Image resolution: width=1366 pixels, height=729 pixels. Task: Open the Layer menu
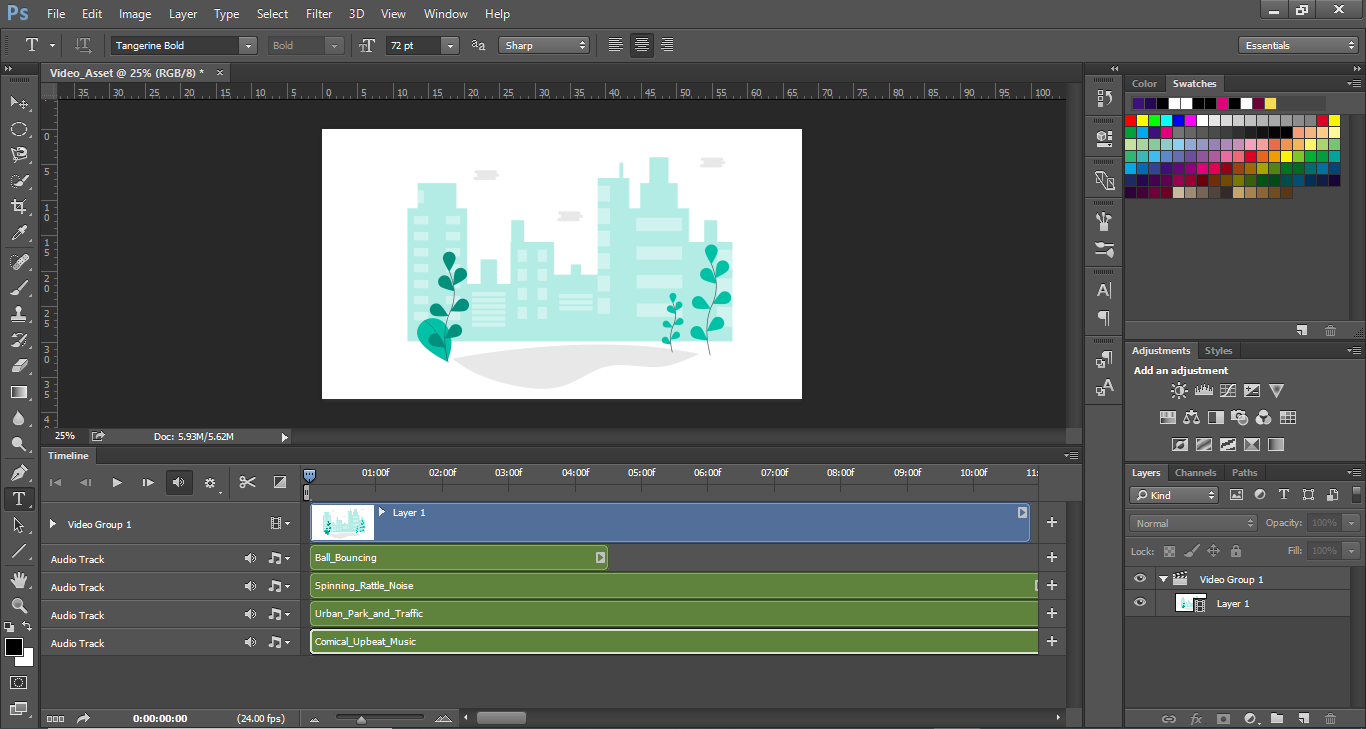pos(183,14)
